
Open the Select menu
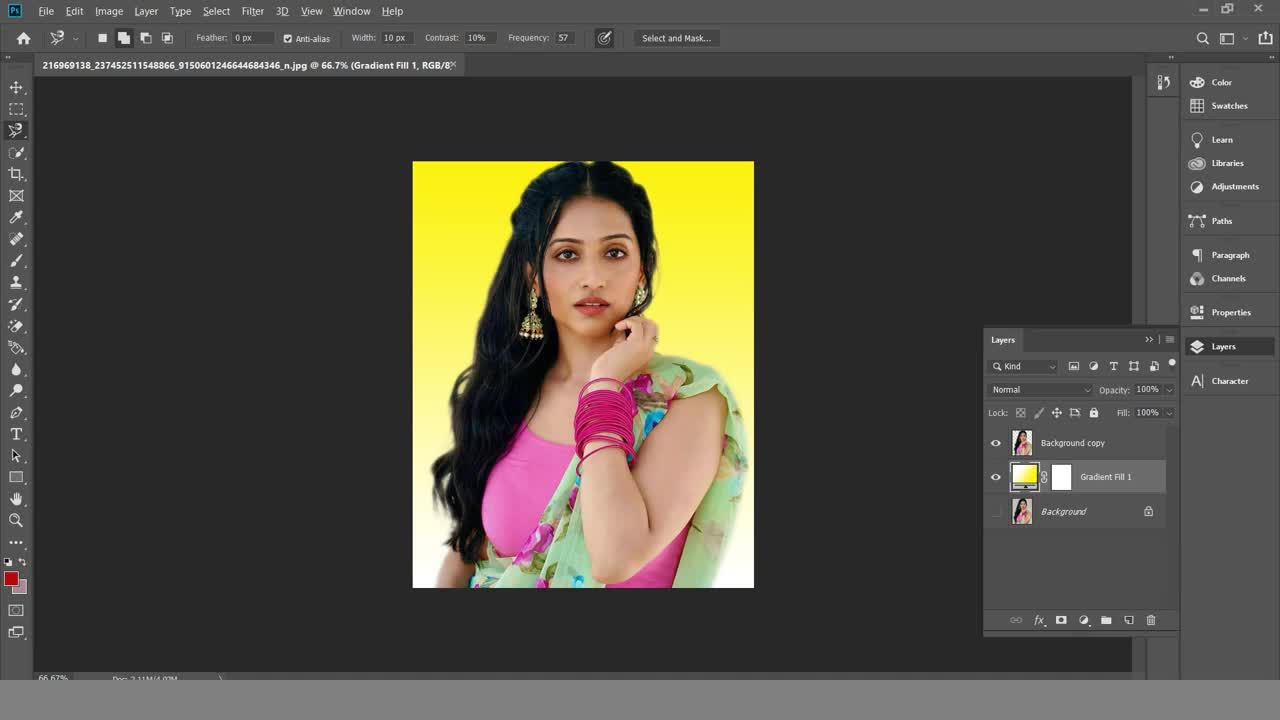click(216, 11)
